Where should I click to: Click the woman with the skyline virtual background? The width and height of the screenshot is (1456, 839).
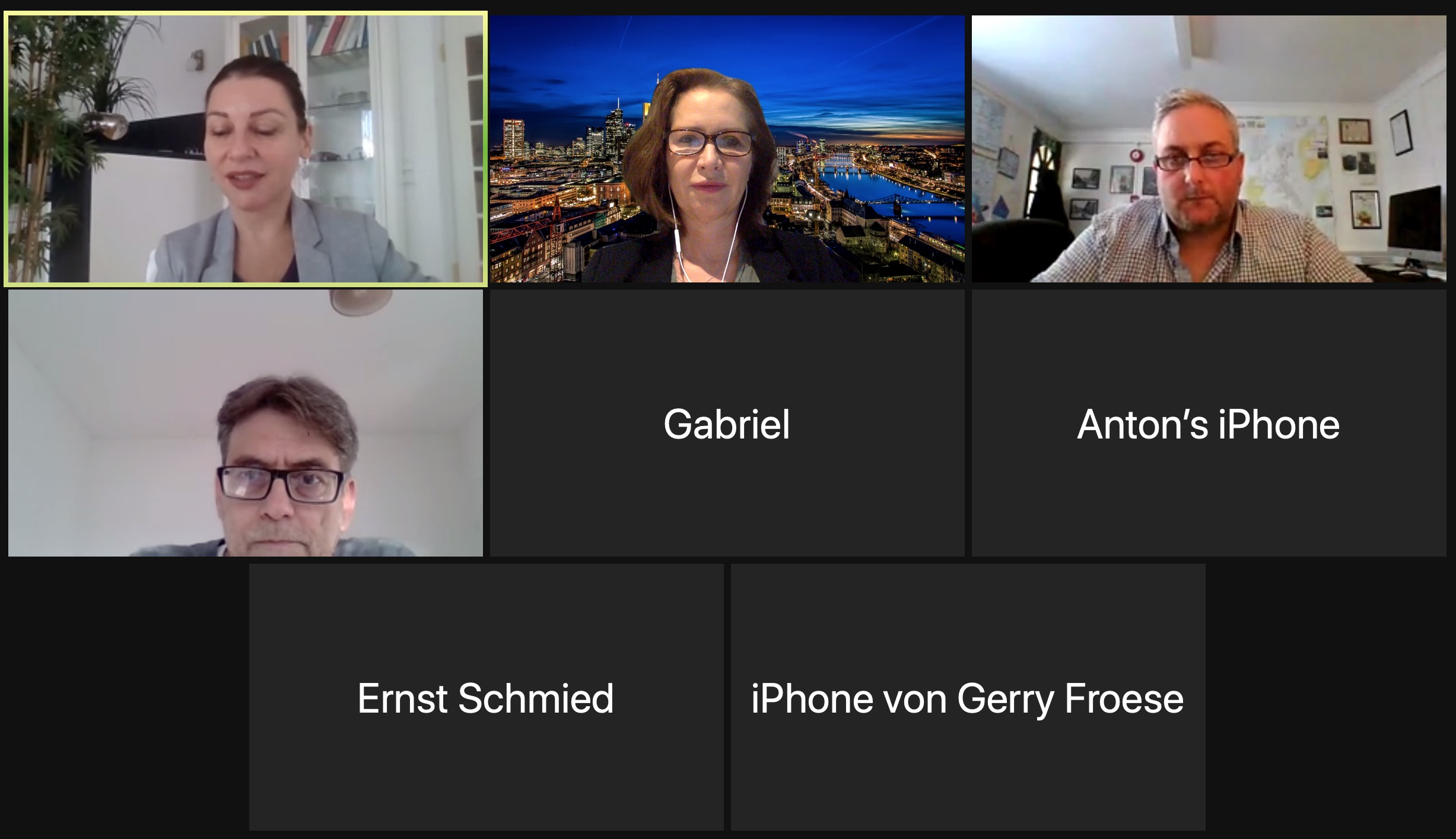coord(727,149)
